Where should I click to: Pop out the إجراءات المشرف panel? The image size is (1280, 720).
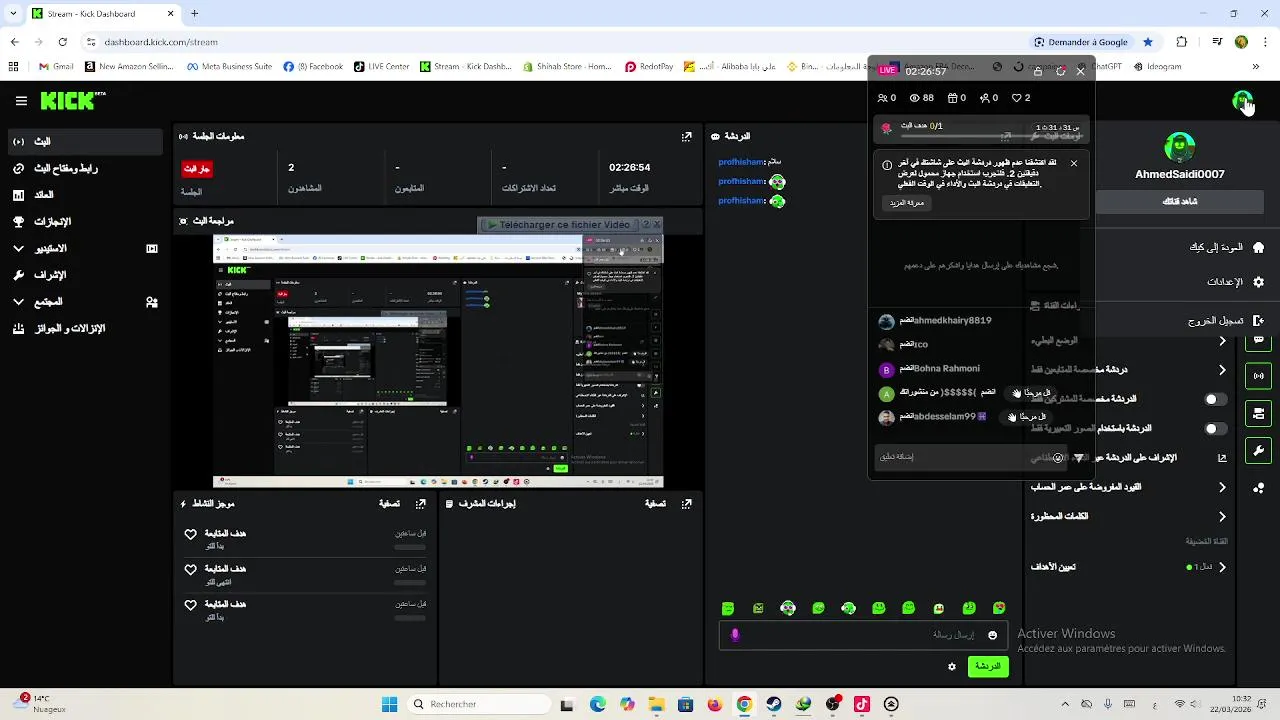[x=687, y=504]
